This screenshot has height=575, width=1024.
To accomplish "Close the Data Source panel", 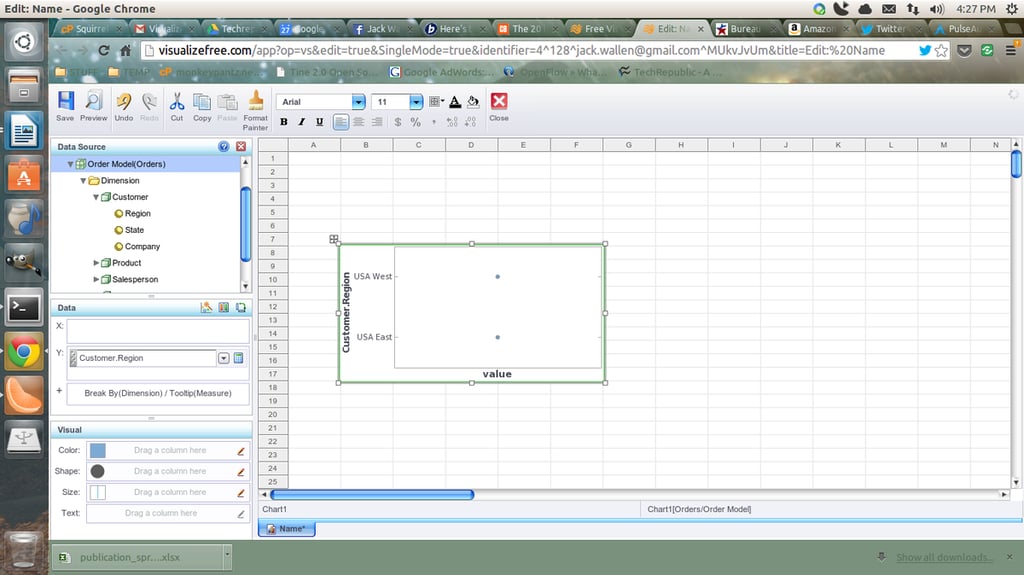I will [241, 146].
